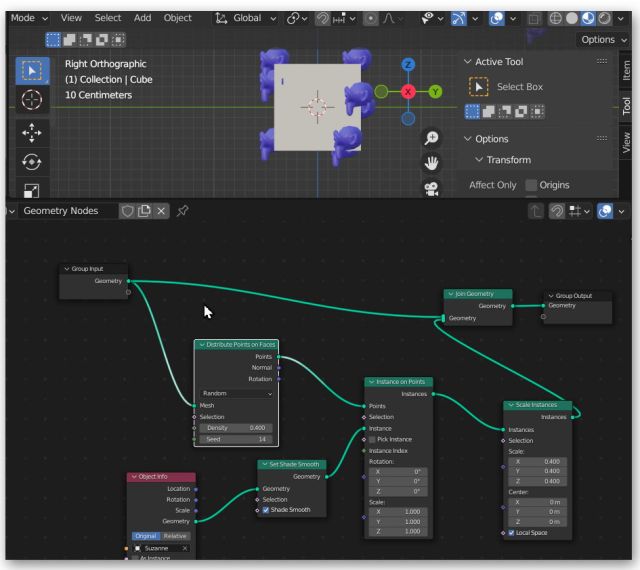Choose the Scale tool in viewport toolbar

(32, 190)
